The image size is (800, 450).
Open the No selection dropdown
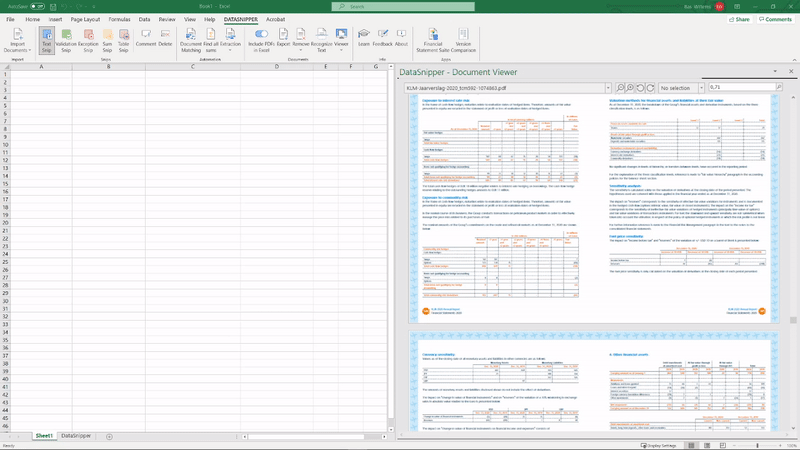(x=699, y=87)
